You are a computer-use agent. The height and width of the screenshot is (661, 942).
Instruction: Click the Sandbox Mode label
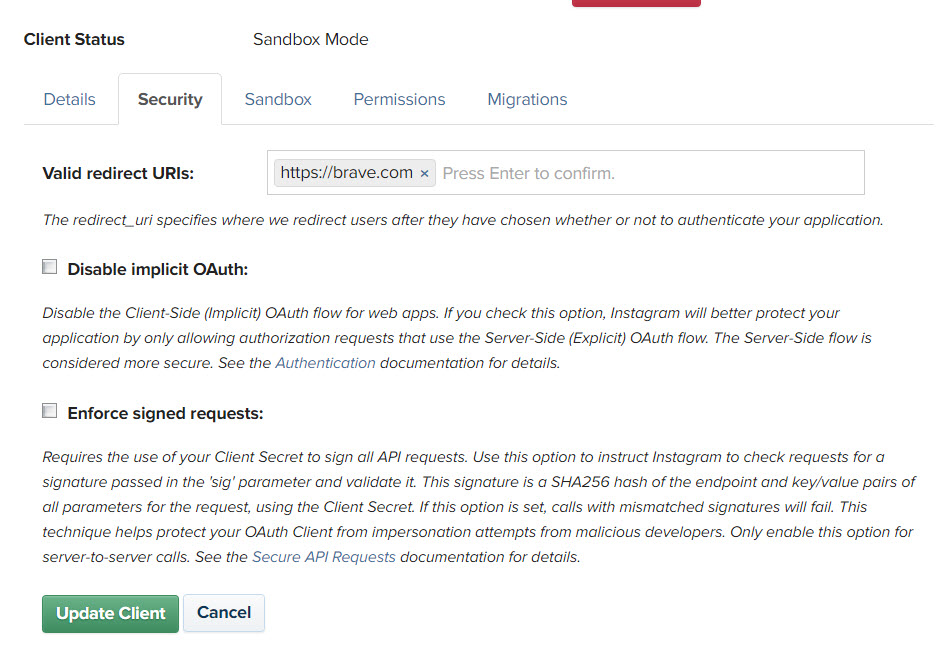pyautogui.click(x=310, y=39)
